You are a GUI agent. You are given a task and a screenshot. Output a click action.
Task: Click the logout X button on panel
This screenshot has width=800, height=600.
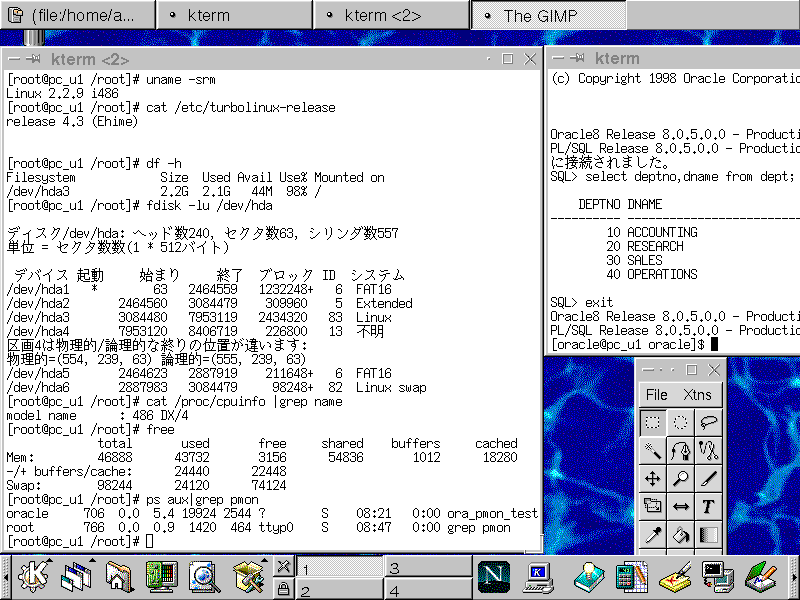pyautogui.click(x=283, y=566)
